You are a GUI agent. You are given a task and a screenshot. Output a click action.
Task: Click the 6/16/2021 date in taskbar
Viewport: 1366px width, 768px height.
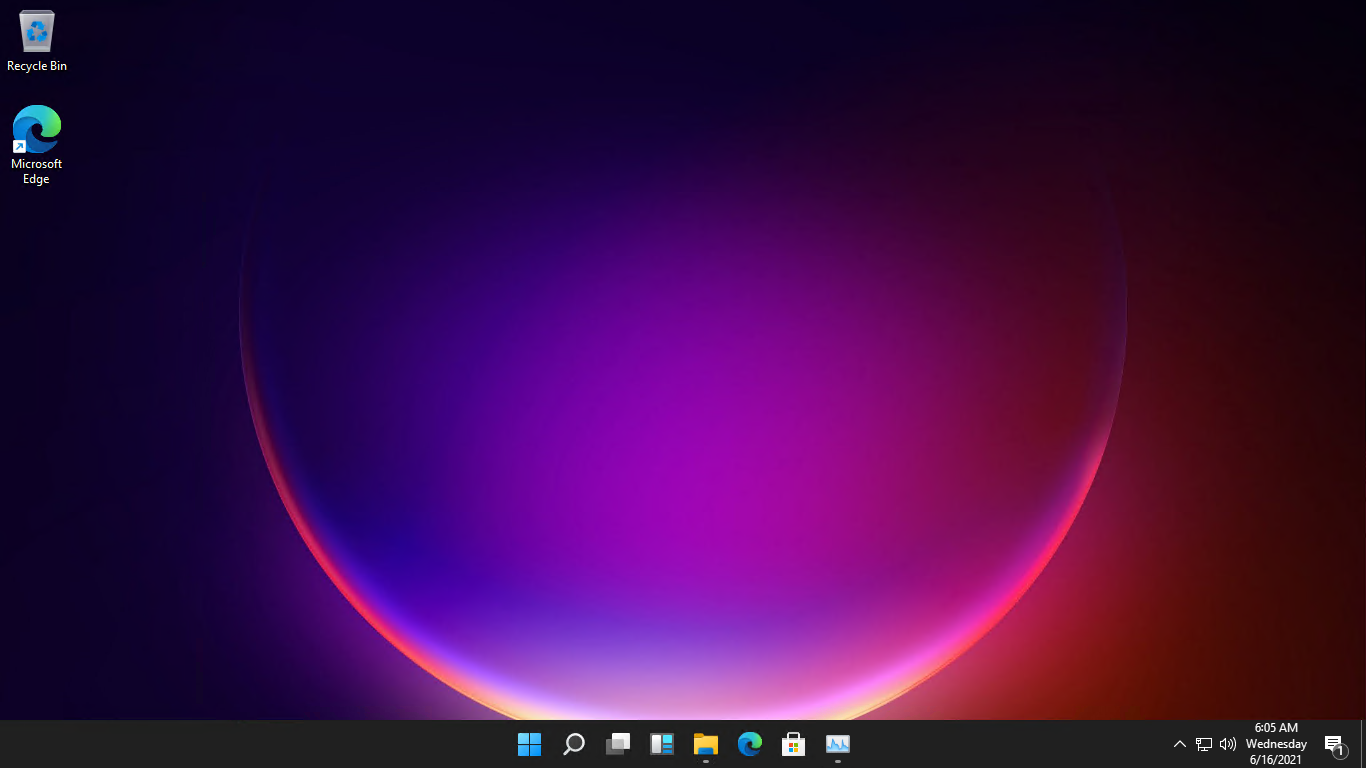(1276, 760)
